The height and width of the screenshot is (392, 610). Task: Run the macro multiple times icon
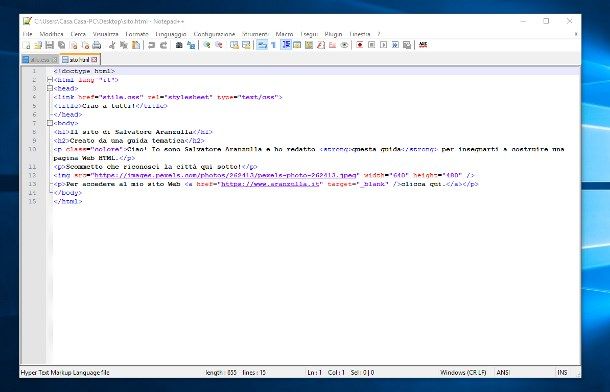click(395, 45)
